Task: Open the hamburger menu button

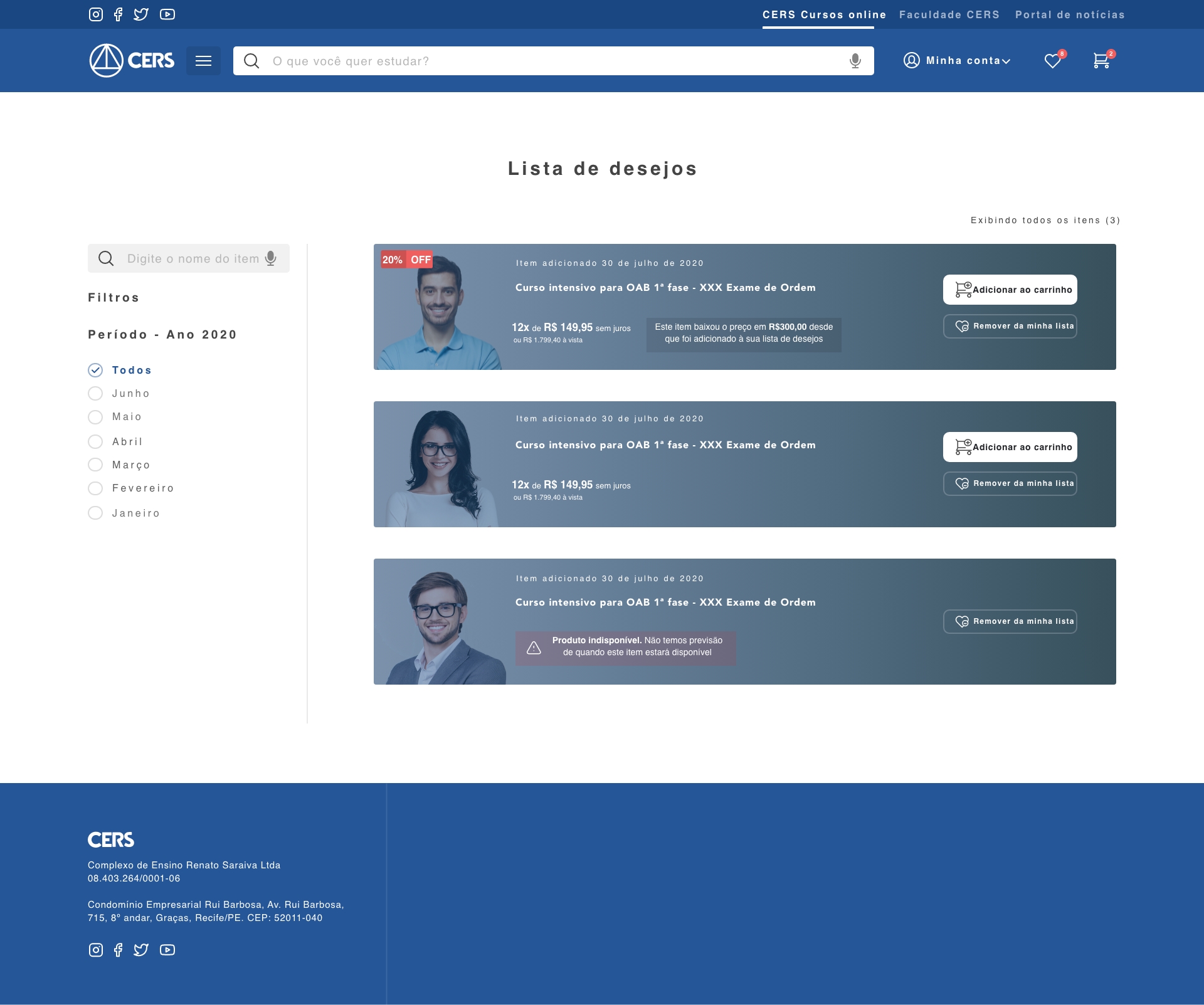Action: [x=203, y=61]
